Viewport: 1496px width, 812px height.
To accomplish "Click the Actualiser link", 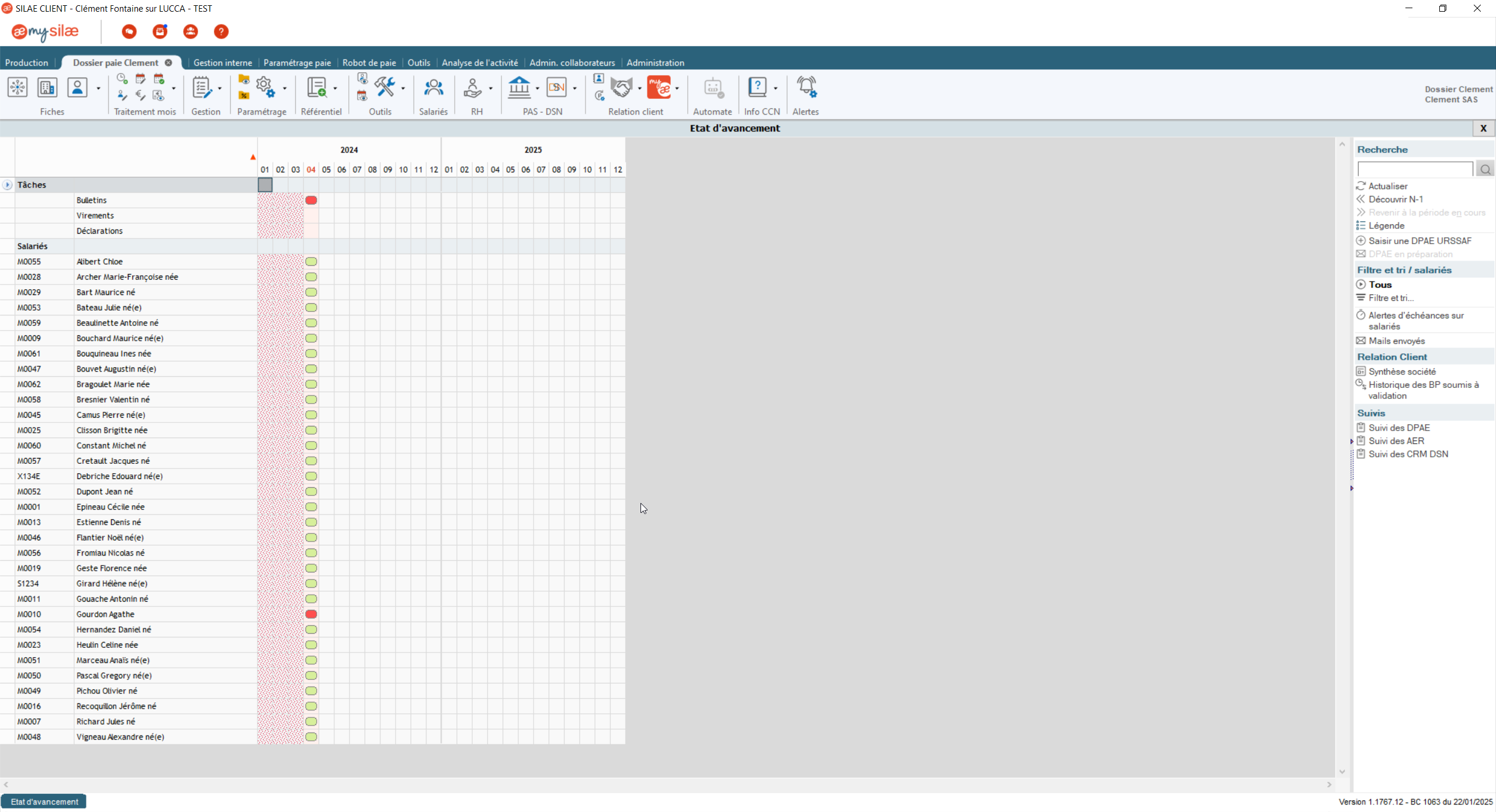I will click(x=1387, y=186).
